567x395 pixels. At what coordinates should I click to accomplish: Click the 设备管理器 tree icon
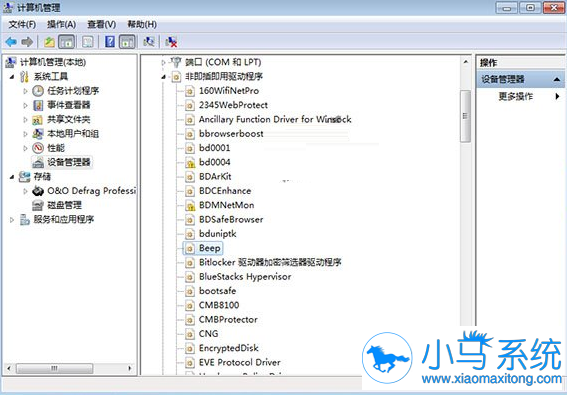[x=38, y=162]
